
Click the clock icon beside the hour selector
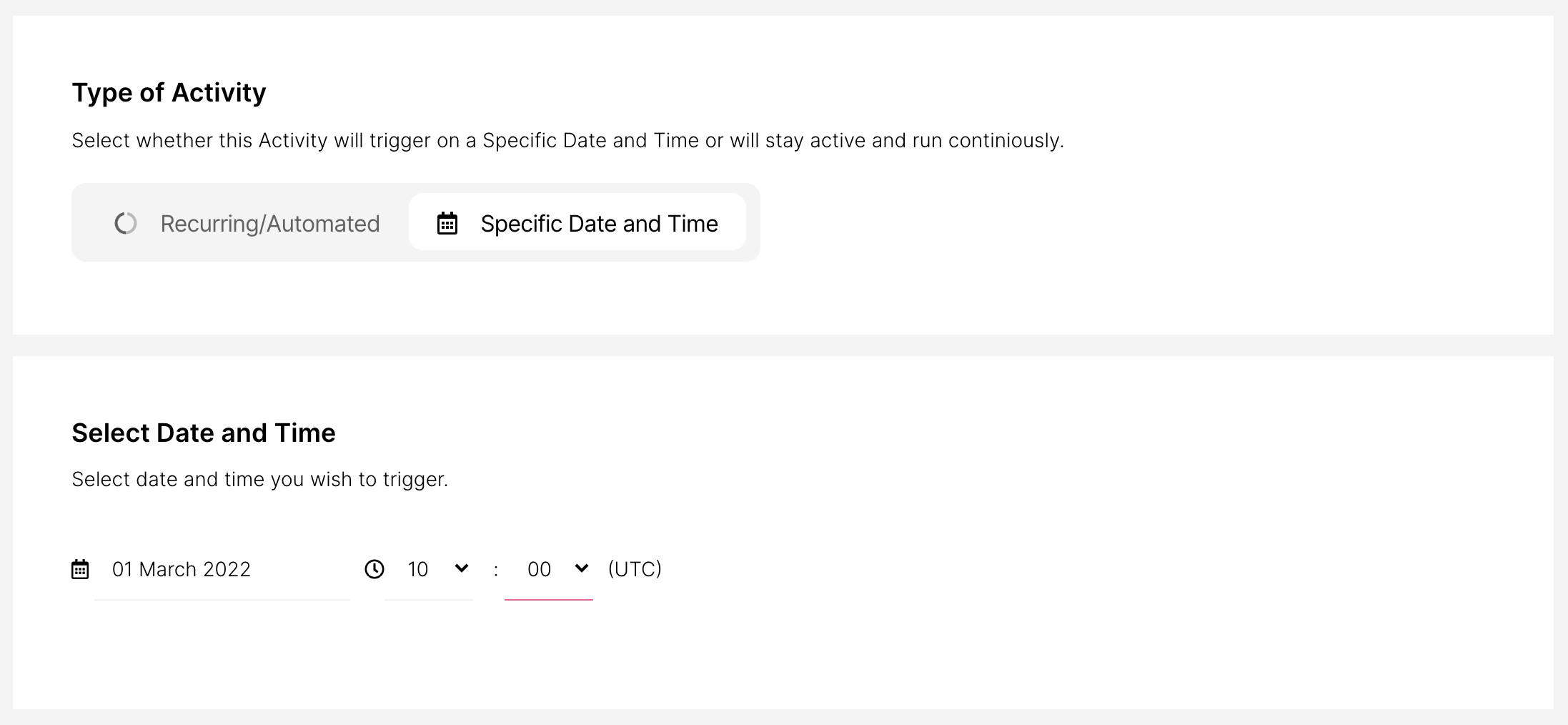374,570
